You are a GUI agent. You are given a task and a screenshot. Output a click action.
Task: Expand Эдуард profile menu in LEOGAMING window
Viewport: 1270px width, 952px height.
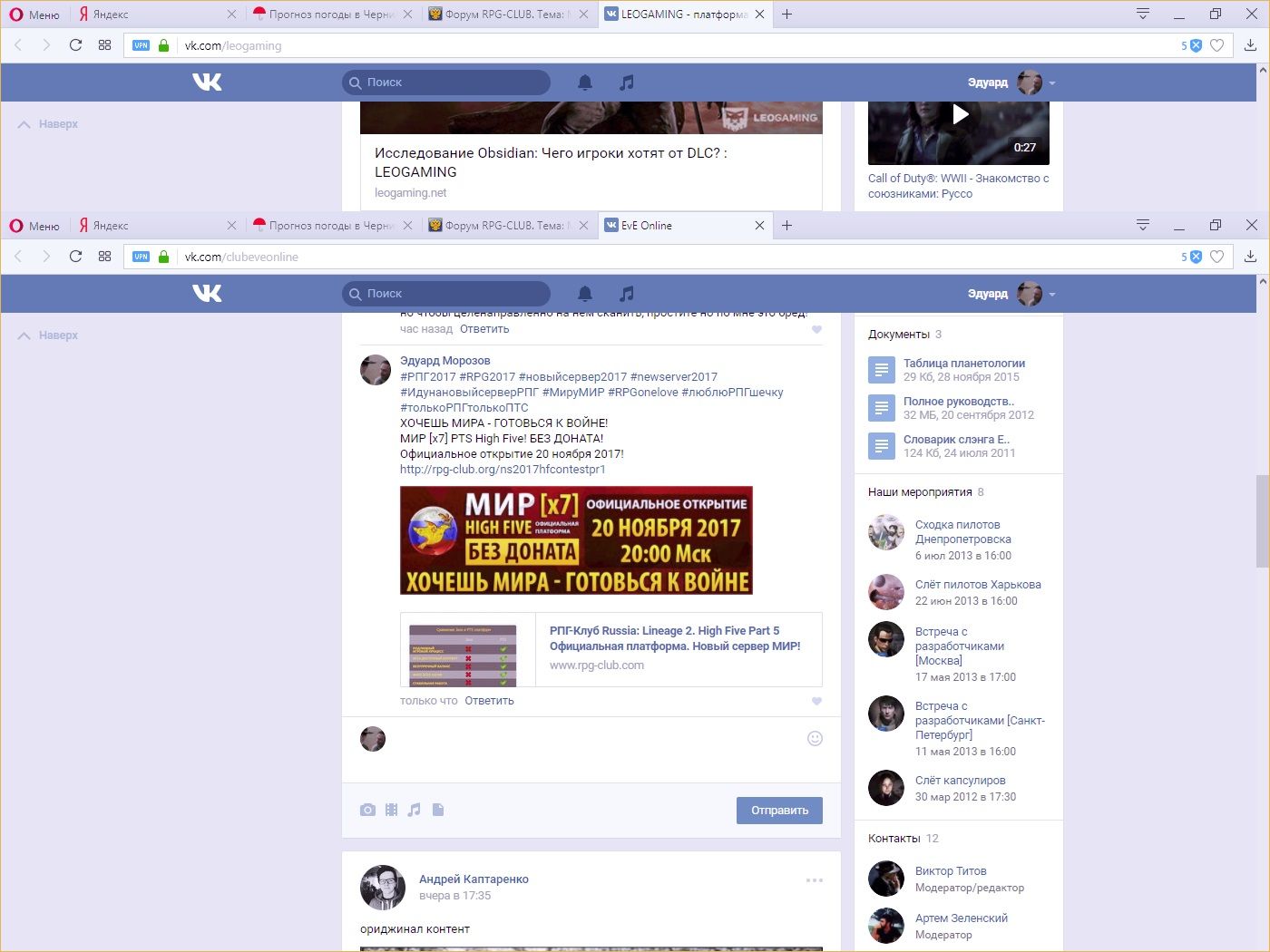pos(1011,83)
